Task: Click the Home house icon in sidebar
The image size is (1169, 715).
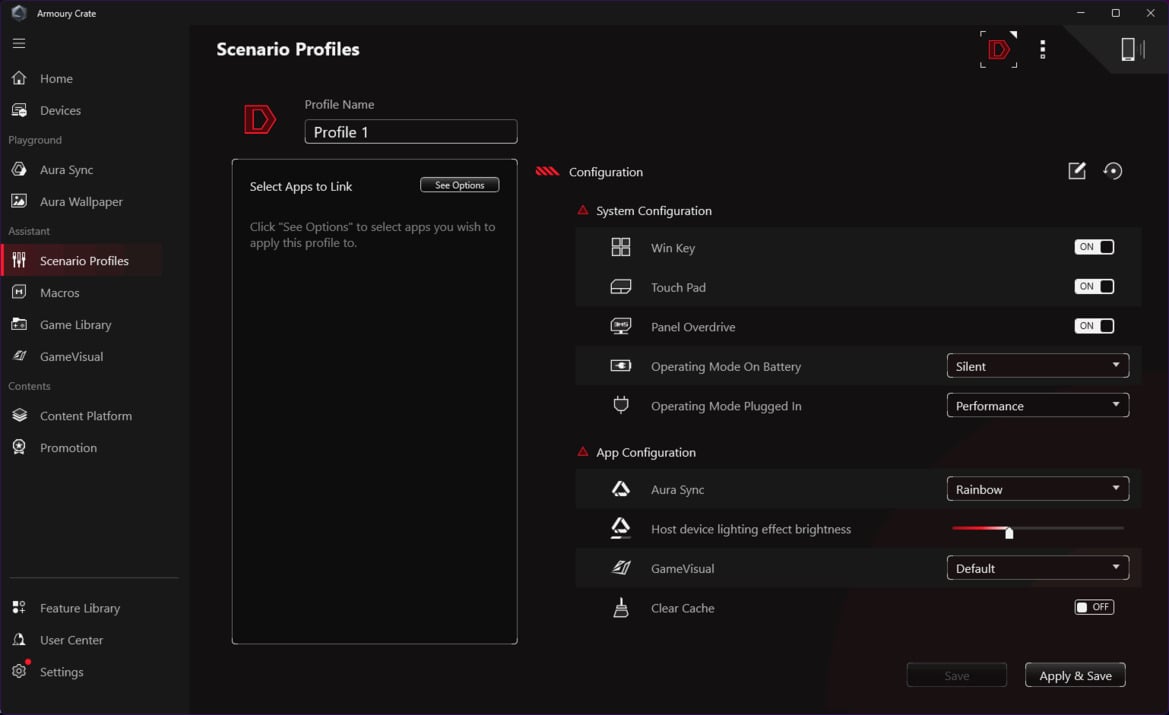Action: [19, 78]
